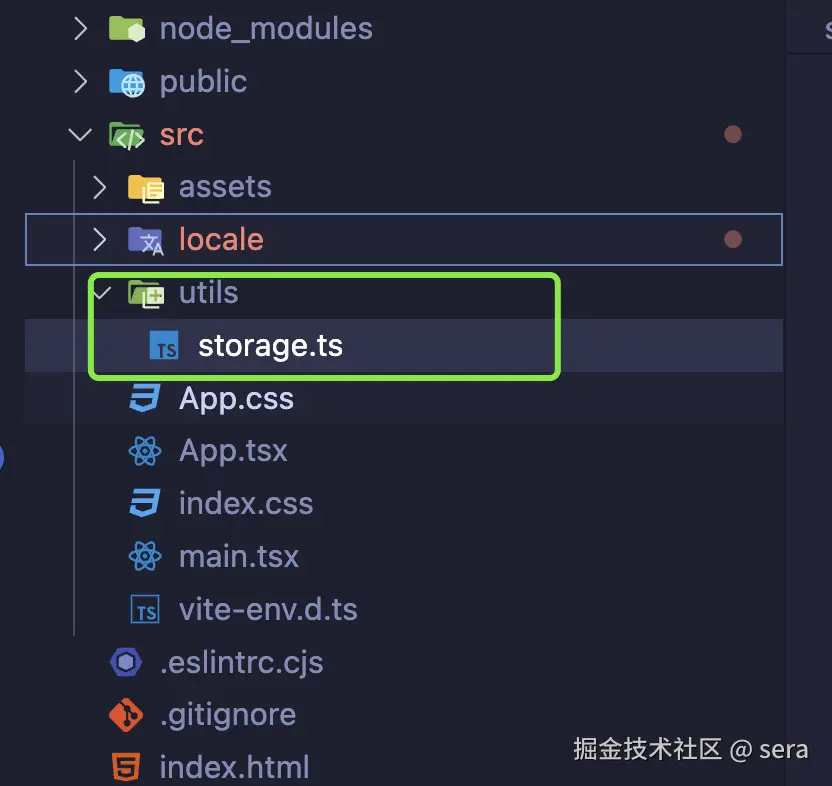Click the public folder globe icon
The image size is (832, 786).
(x=127, y=81)
